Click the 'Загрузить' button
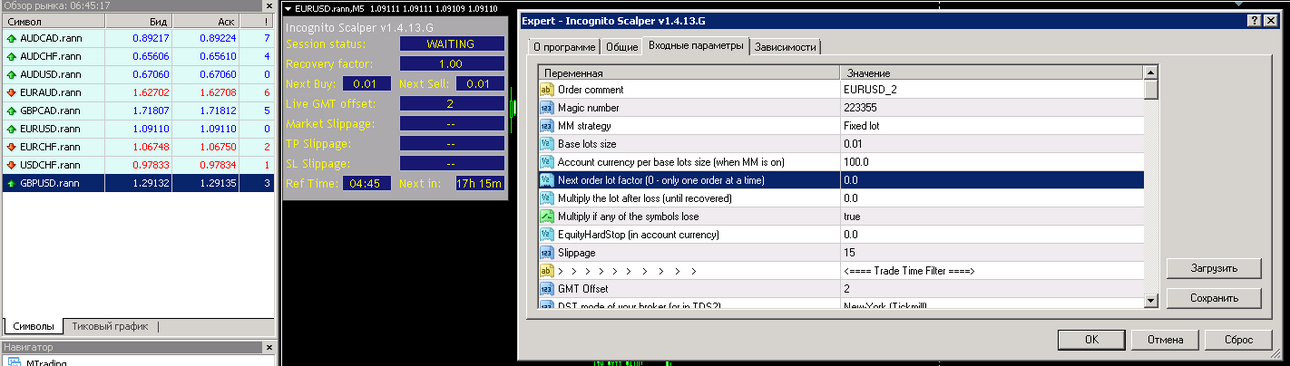This screenshot has width=1290, height=366. (1214, 268)
